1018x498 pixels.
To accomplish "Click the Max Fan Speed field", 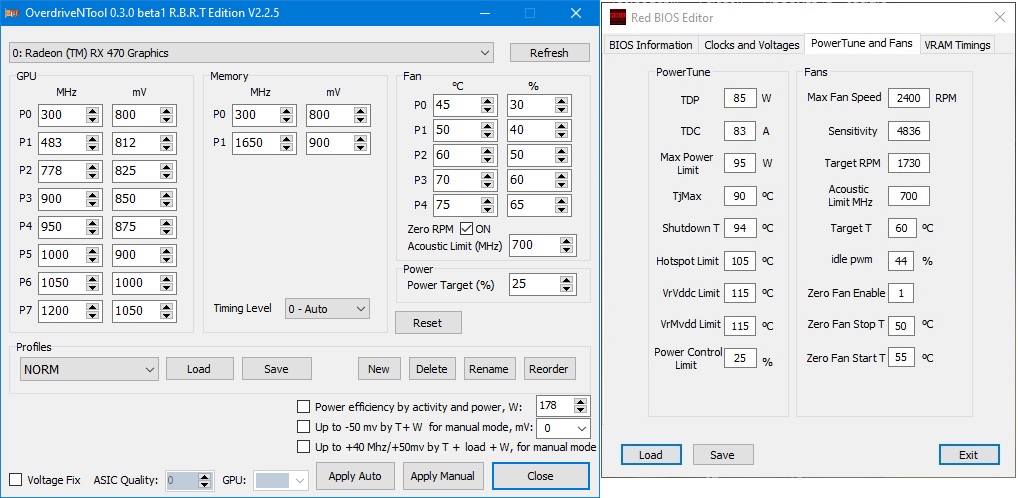I will [909, 99].
